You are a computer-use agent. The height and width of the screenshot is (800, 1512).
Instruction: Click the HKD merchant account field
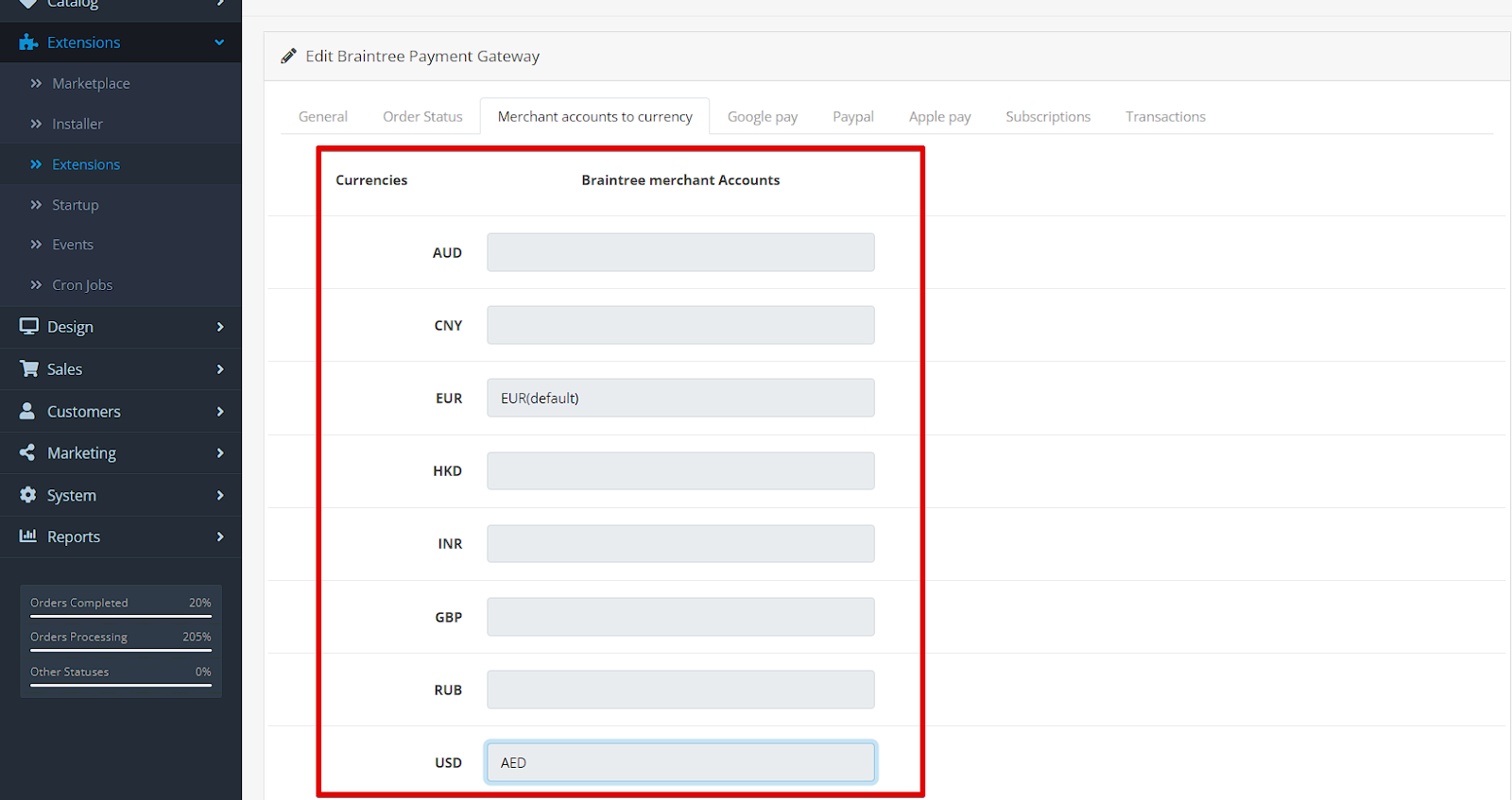point(680,470)
